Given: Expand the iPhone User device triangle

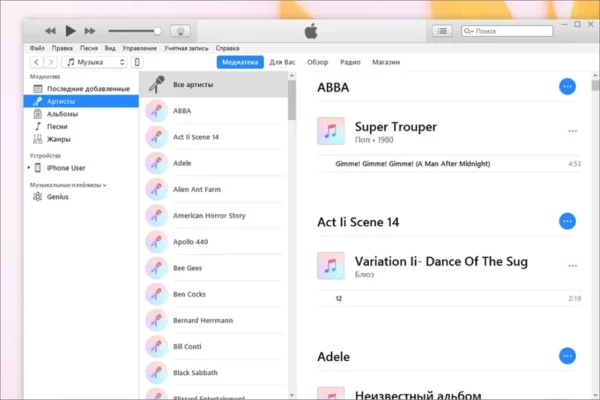Looking at the screenshot, I should (29, 168).
